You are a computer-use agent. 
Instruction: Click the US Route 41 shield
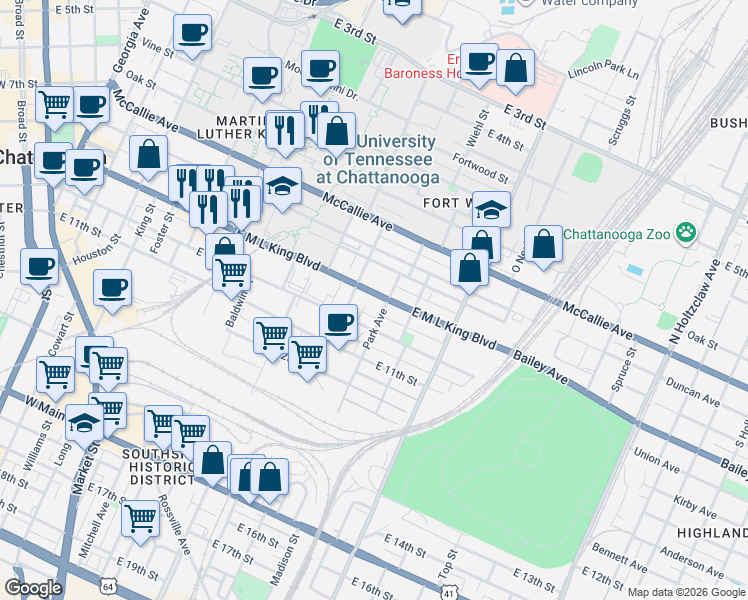[x=448, y=594]
